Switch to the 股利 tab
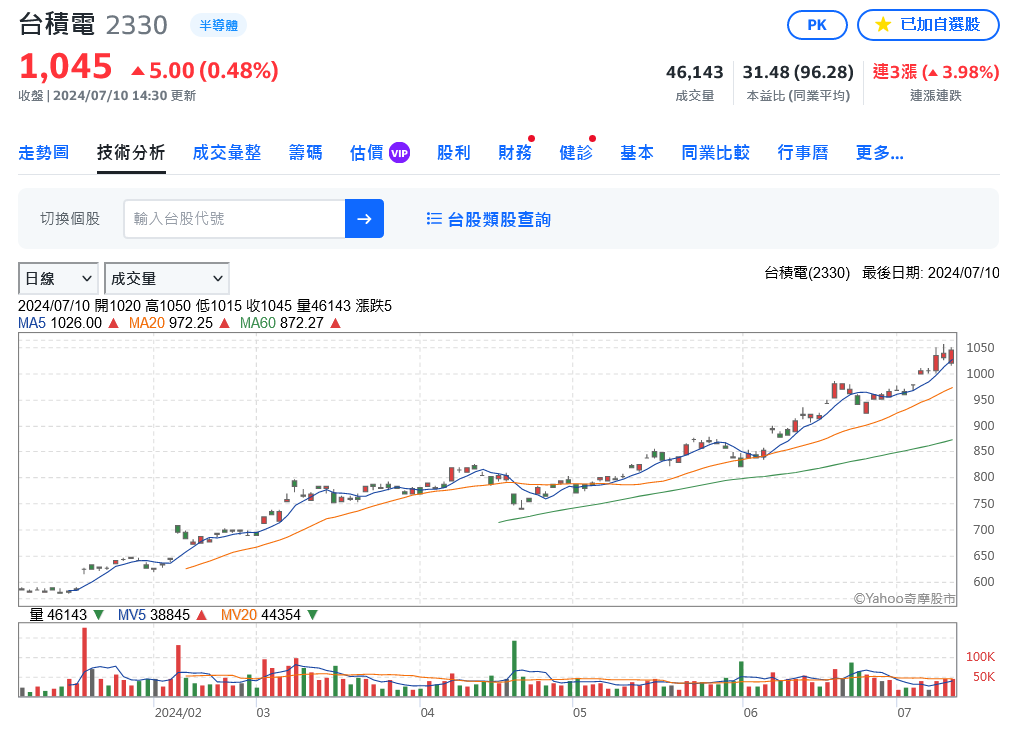Screen dimensions: 1010x733 click(453, 153)
